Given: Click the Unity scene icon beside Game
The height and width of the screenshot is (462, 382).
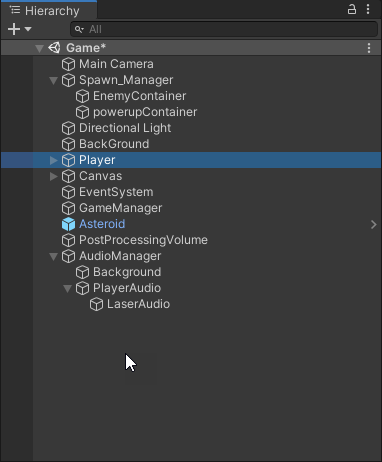Looking at the screenshot, I should coord(54,48).
